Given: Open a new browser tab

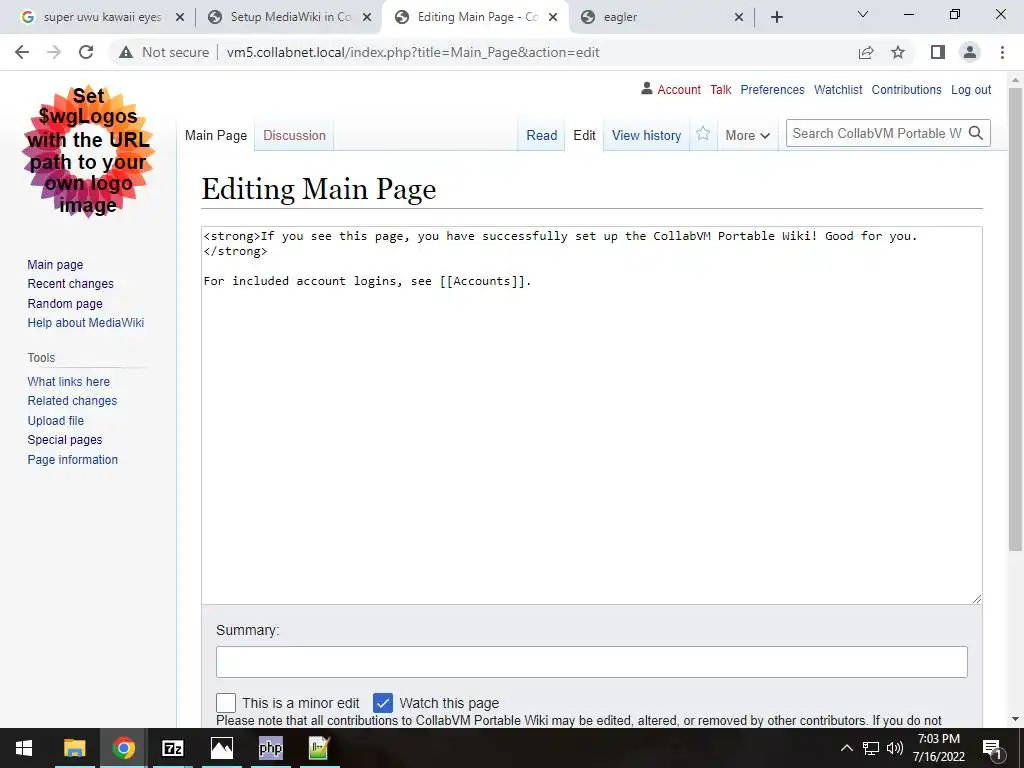Looking at the screenshot, I should pyautogui.click(x=776, y=17).
